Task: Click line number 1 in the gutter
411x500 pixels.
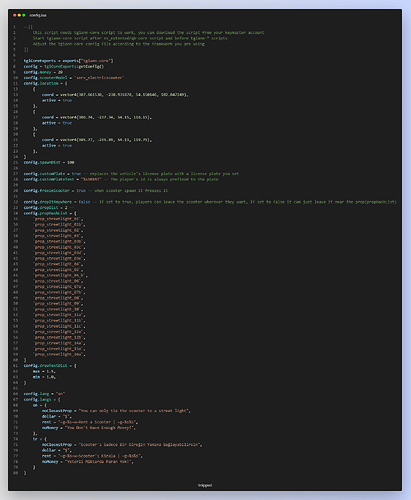Action: pyautogui.click(x=14, y=27)
